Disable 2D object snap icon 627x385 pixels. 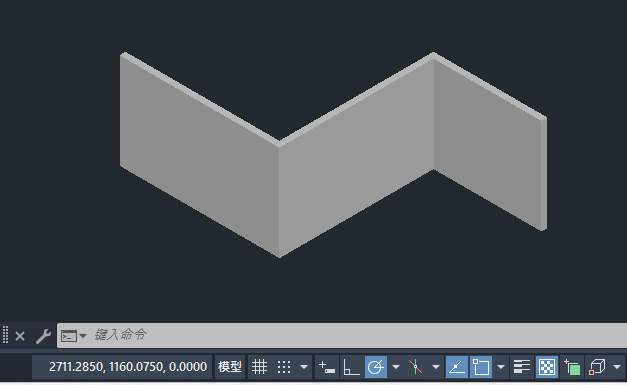[481, 367]
